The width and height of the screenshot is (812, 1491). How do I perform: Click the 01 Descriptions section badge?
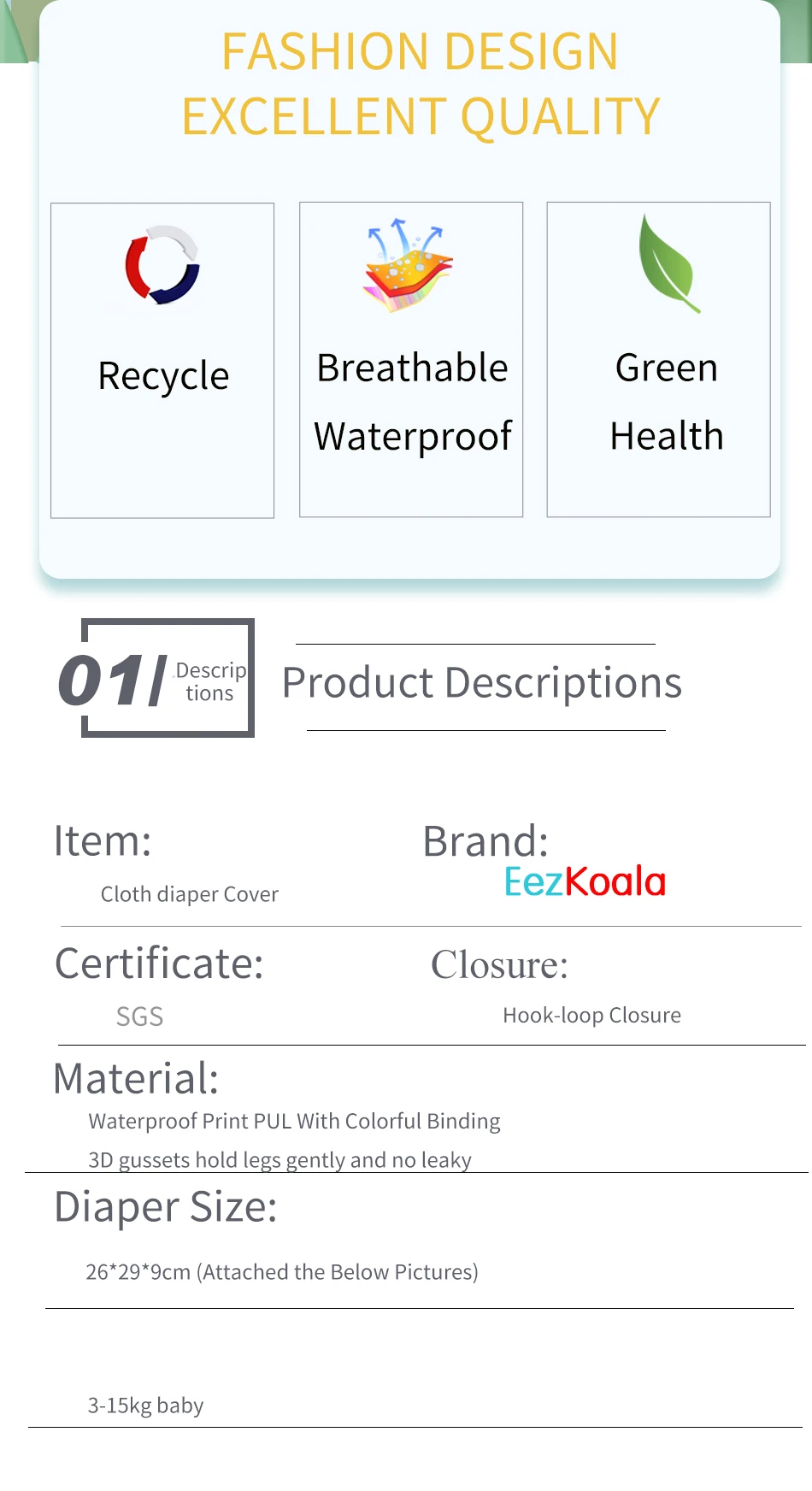point(156,678)
